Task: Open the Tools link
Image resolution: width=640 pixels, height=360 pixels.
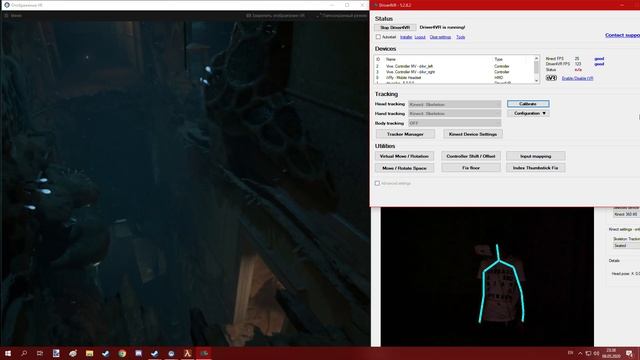Action: (x=460, y=37)
